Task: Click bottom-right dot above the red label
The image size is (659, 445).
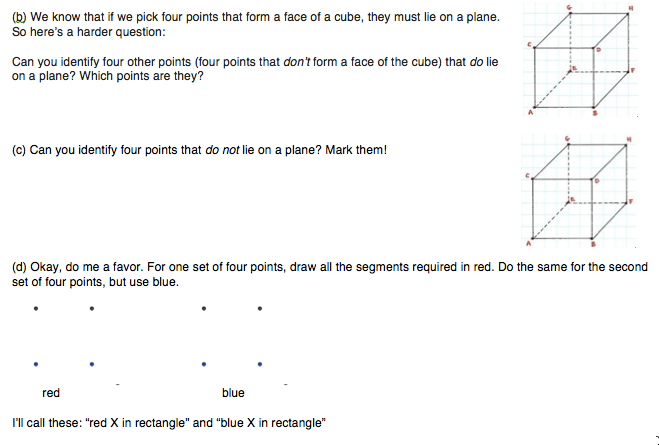Action: click(91, 364)
